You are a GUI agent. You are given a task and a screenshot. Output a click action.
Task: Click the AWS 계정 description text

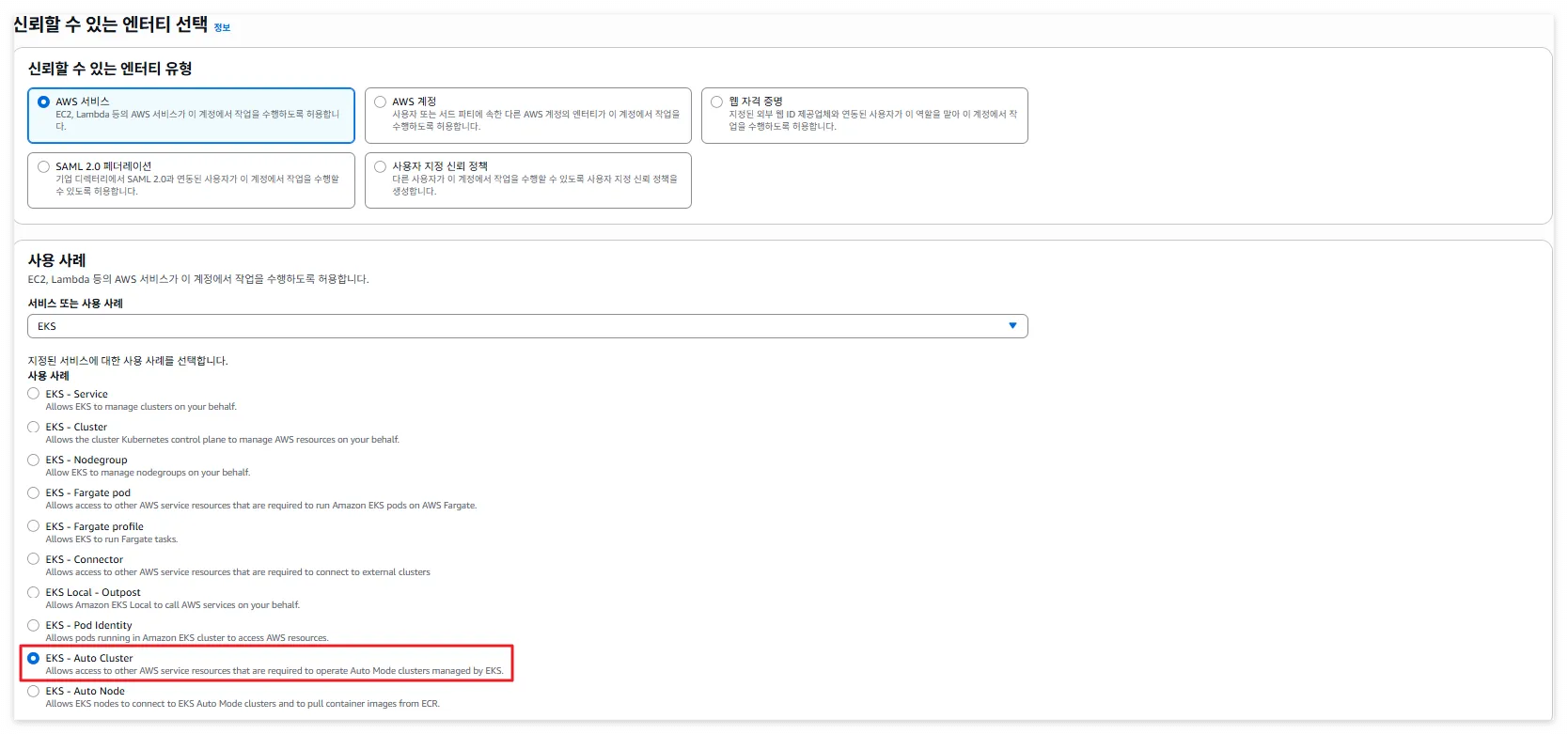536,120
